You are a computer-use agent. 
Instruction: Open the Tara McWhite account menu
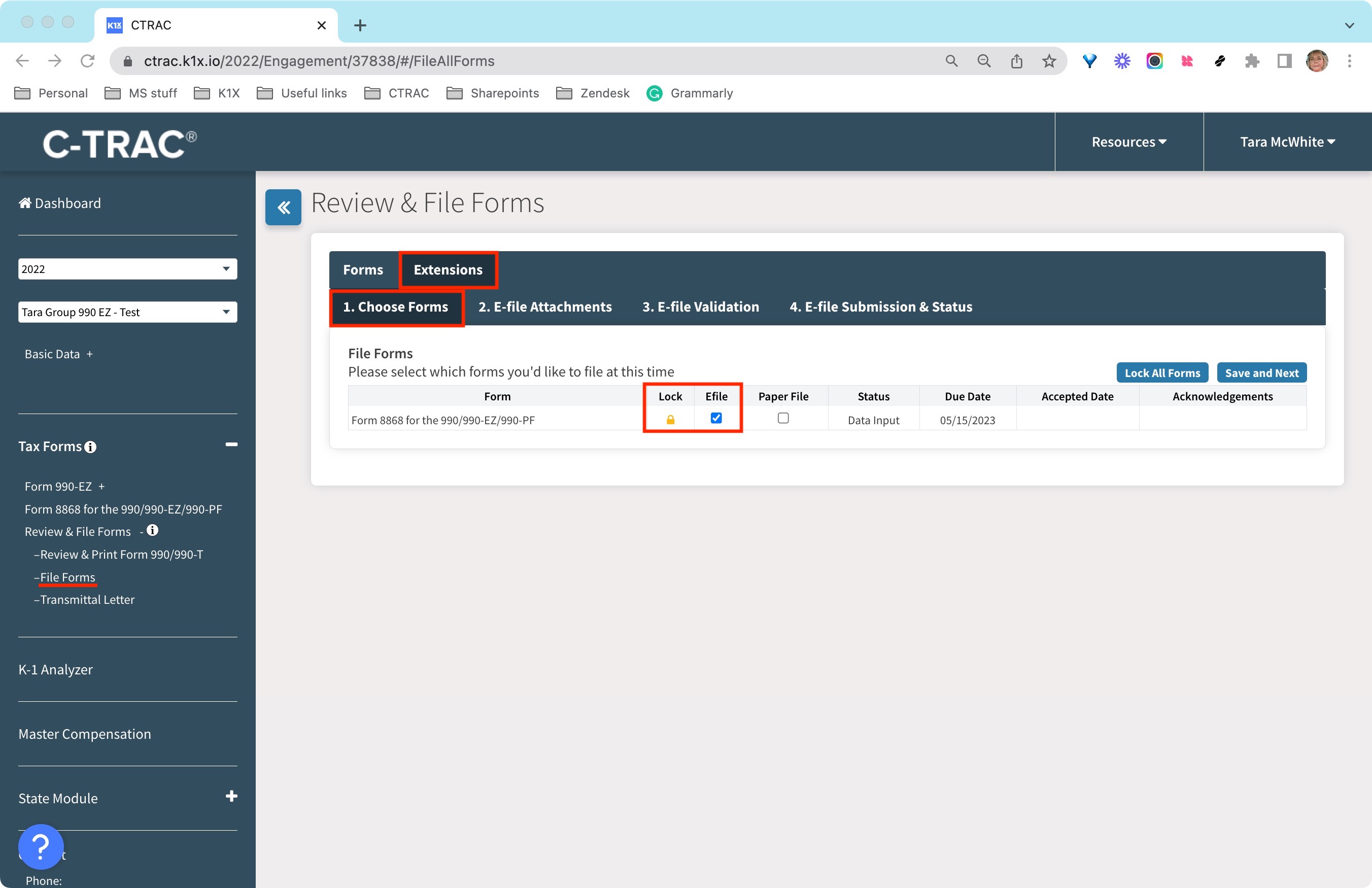pos(1287,142)
